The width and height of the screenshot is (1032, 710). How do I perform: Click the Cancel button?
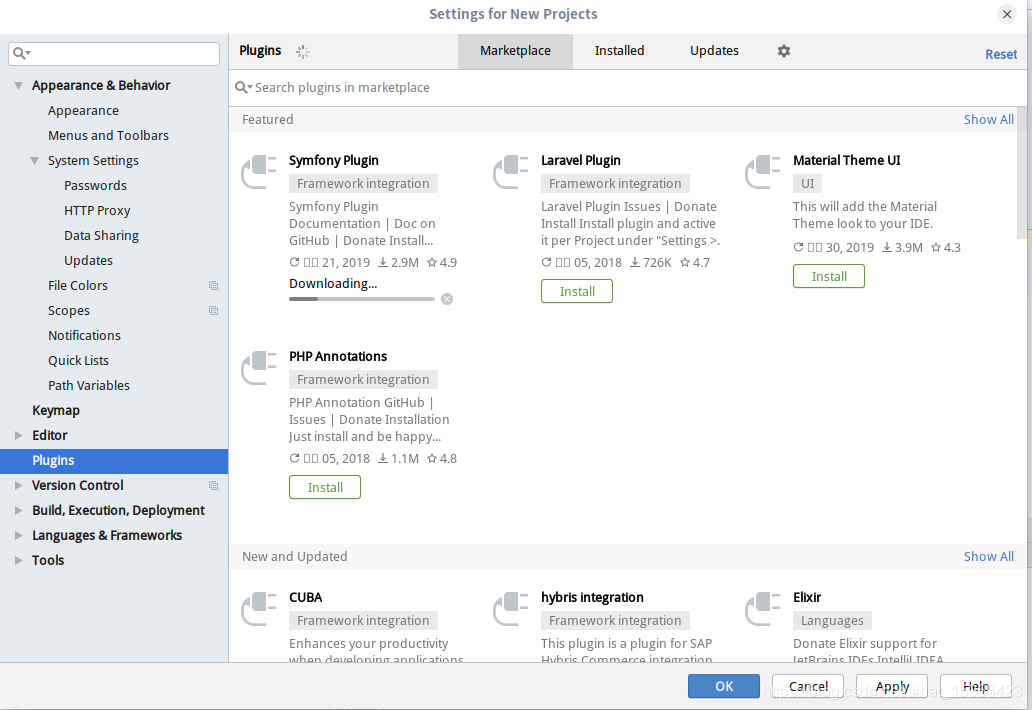tap(808, 686)
